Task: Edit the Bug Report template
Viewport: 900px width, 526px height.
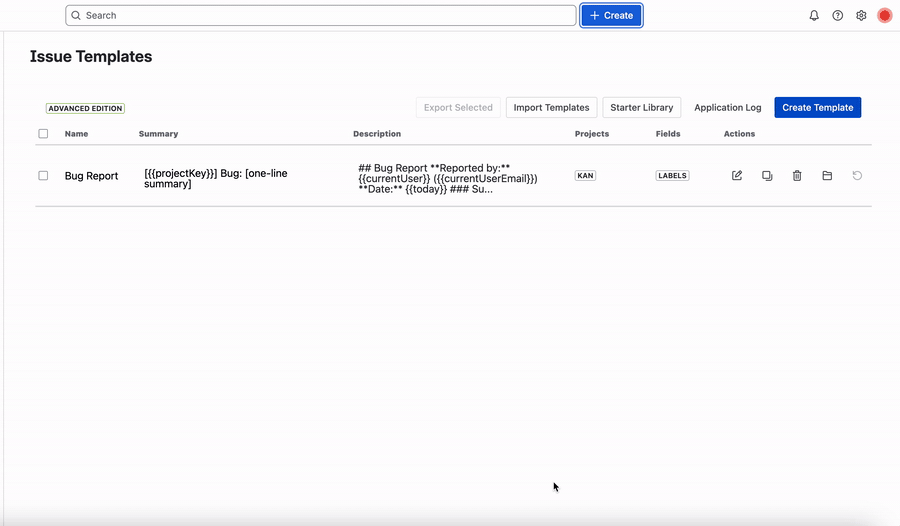Action: click(x=737, y=176)
